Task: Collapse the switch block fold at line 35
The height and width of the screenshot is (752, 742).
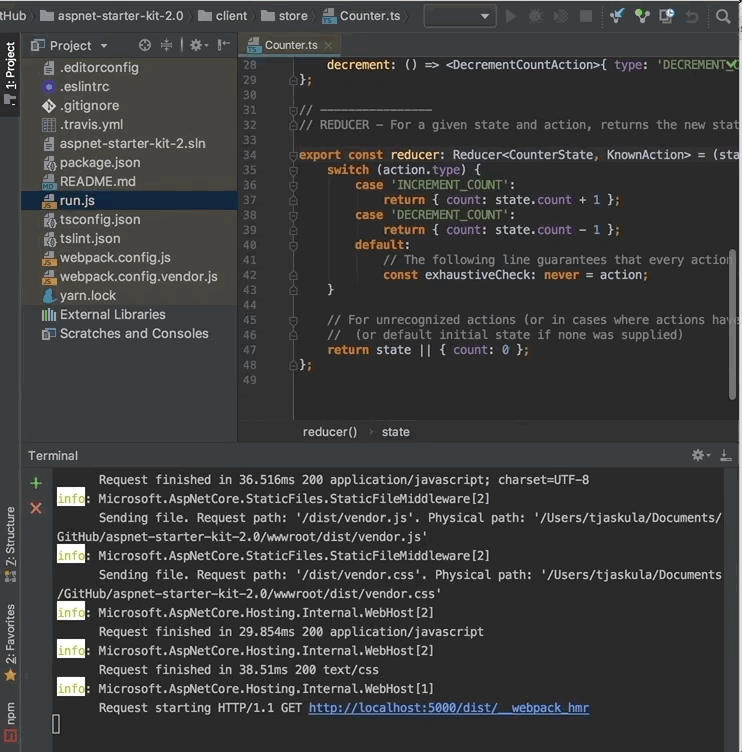Action: 293,170
